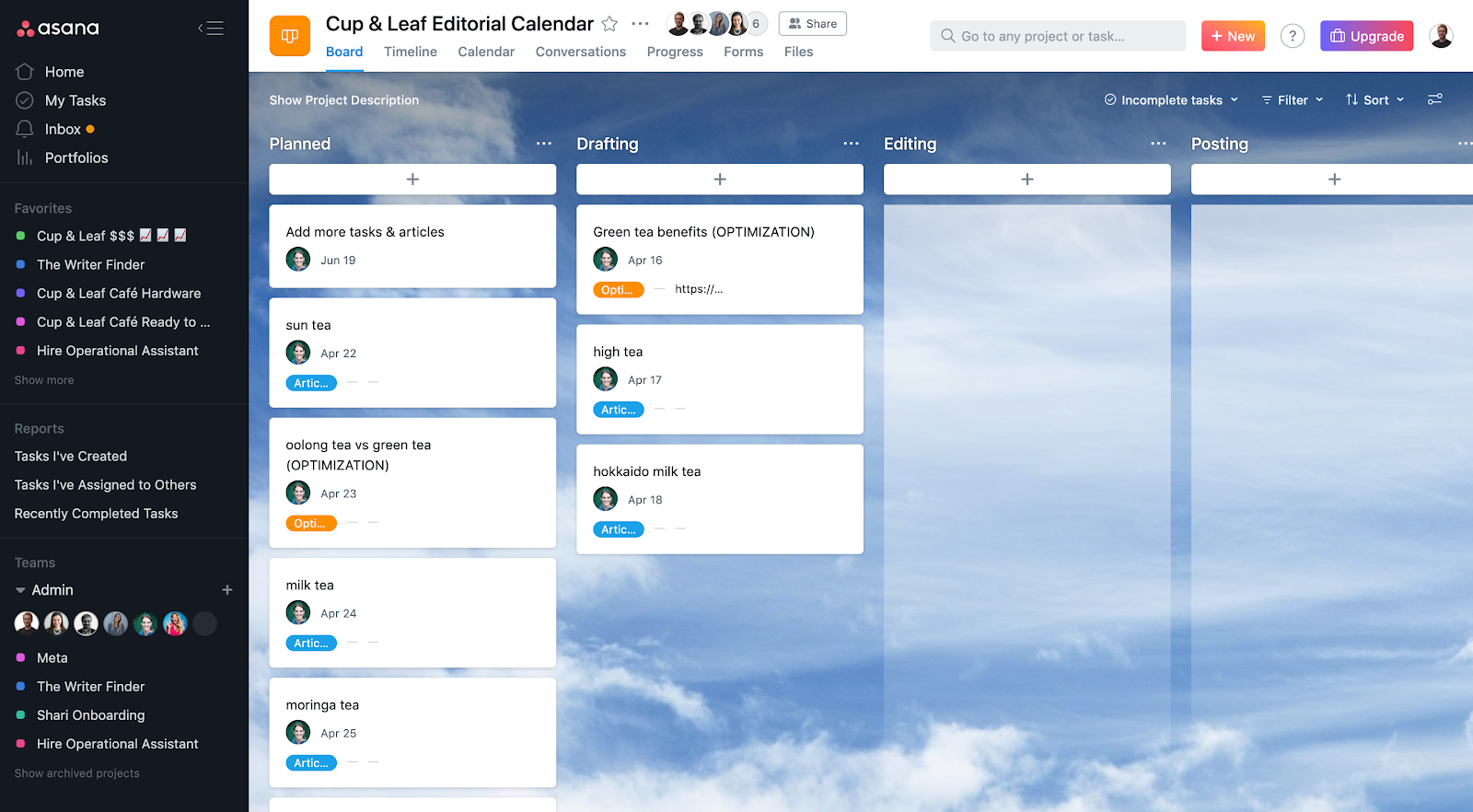1473x812 pixels.
Task: Open Cup & Leaf Café Hardware favorite
Action: point(118,293)
